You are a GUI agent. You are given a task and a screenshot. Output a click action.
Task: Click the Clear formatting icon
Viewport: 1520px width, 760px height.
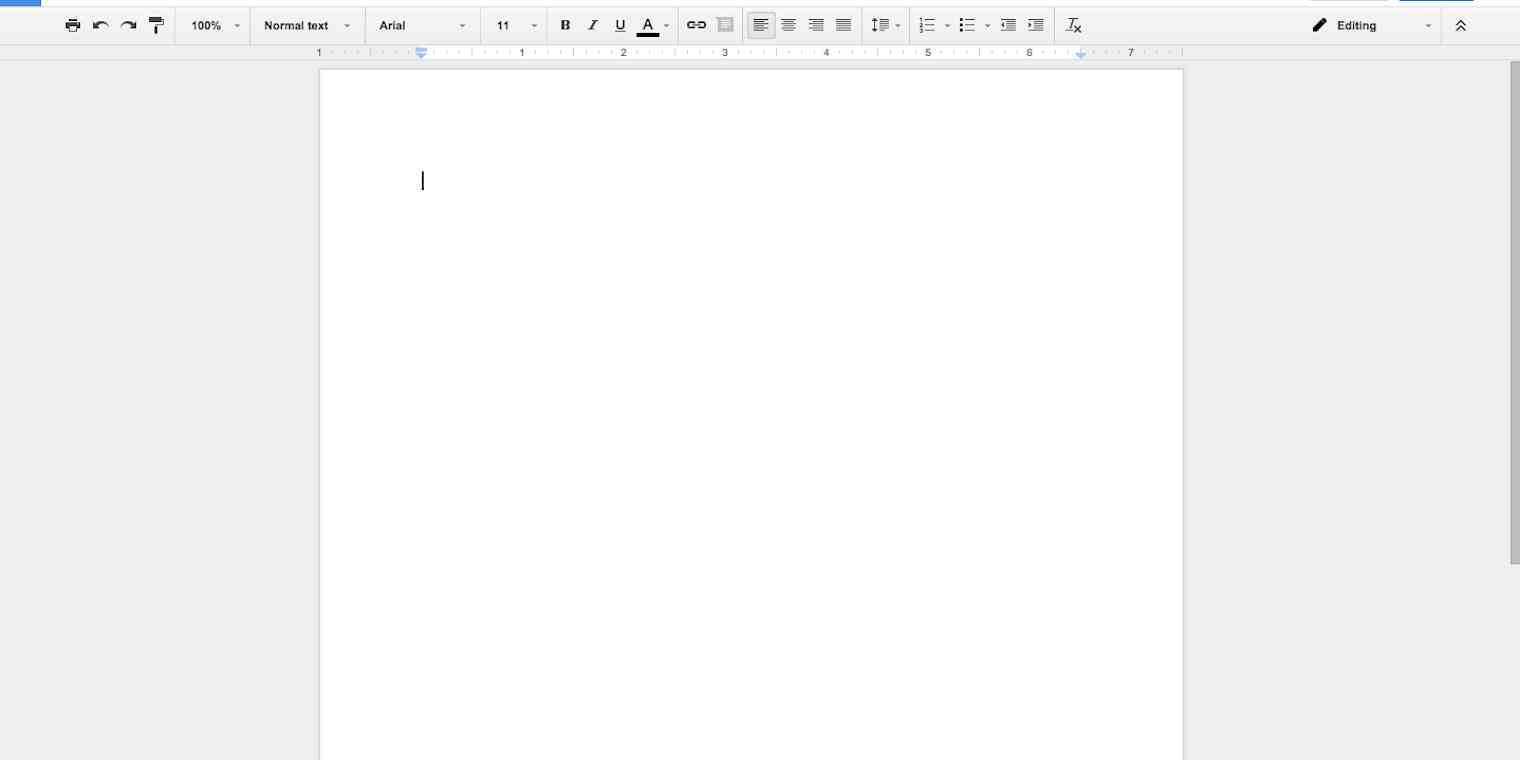click(1073, 25)
